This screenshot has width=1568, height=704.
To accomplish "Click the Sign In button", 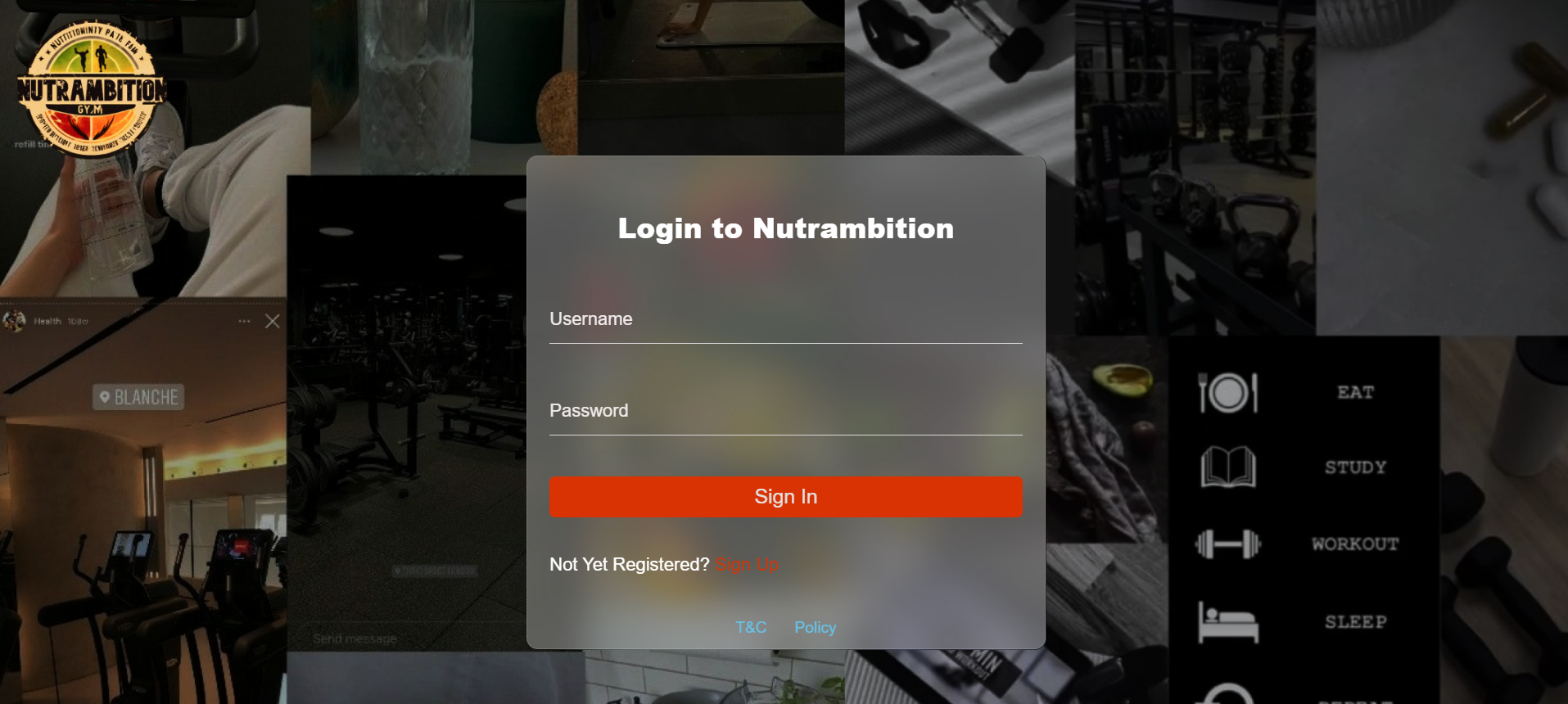I will coord(786,497).
